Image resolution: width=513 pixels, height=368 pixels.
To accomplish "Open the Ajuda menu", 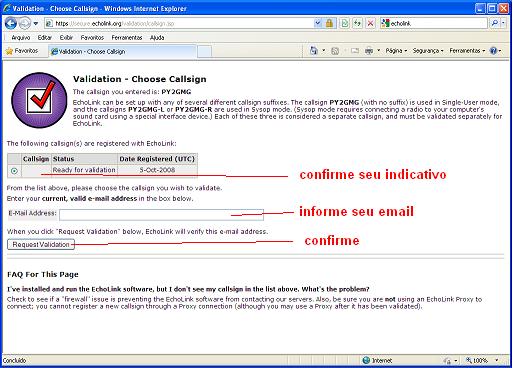I will coord(157,38).
